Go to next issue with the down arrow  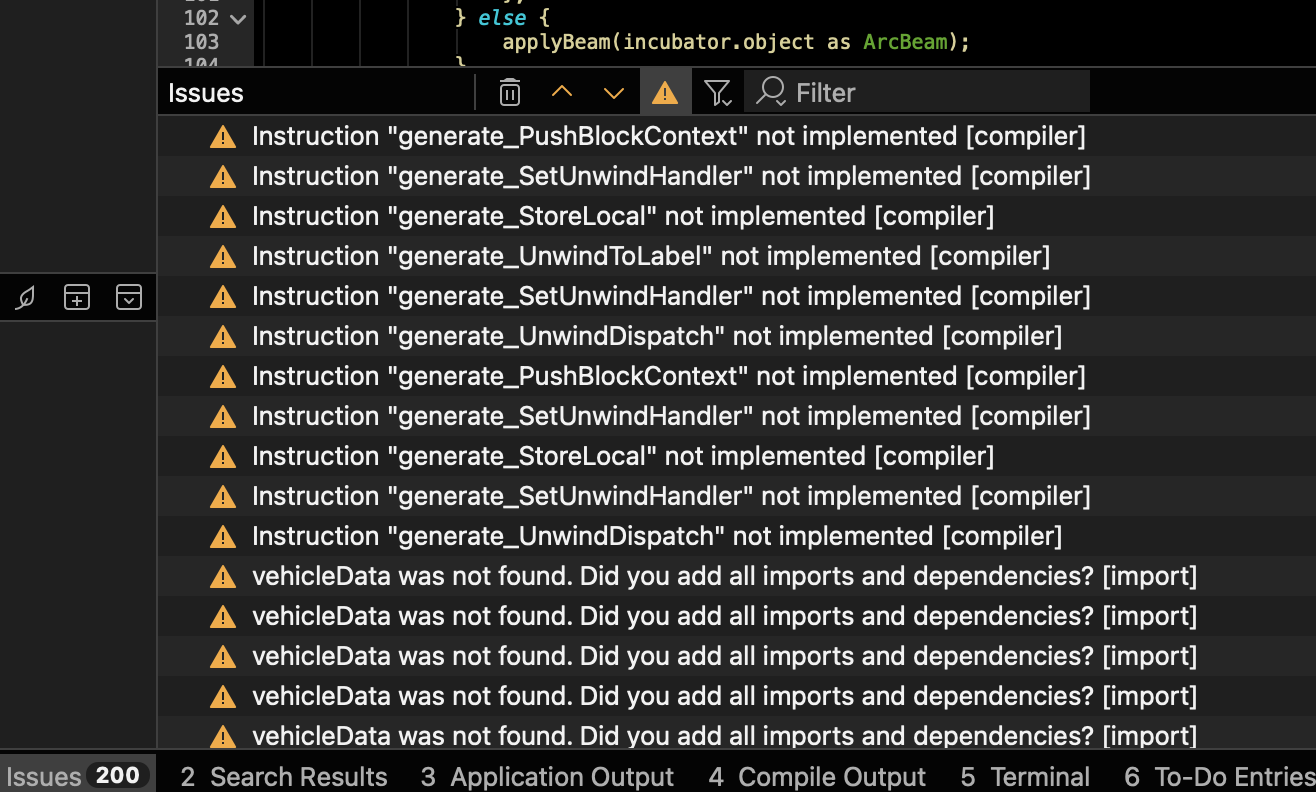[614, 93]
